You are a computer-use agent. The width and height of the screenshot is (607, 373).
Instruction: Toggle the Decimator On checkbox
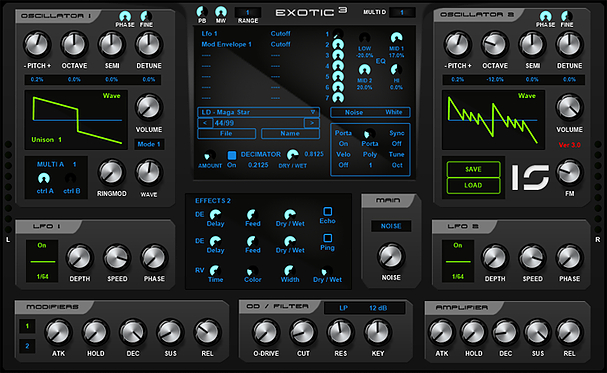pyautogui.click(x=231, y=155)
